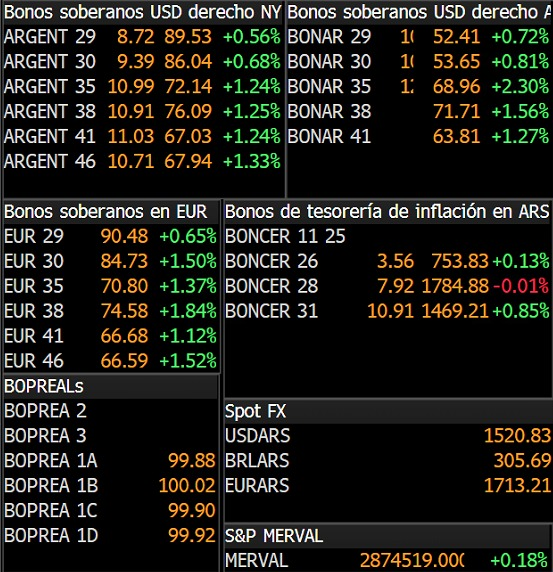Click BONAR 38 price 71.71
This screenshot has width=553, height=572.
tap(456, 111)
